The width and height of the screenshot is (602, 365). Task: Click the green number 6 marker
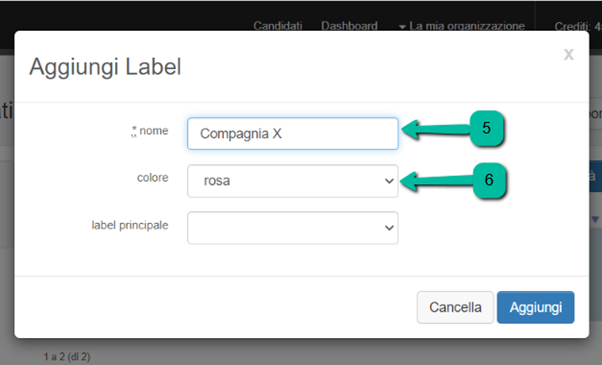(x=489, y=180)
